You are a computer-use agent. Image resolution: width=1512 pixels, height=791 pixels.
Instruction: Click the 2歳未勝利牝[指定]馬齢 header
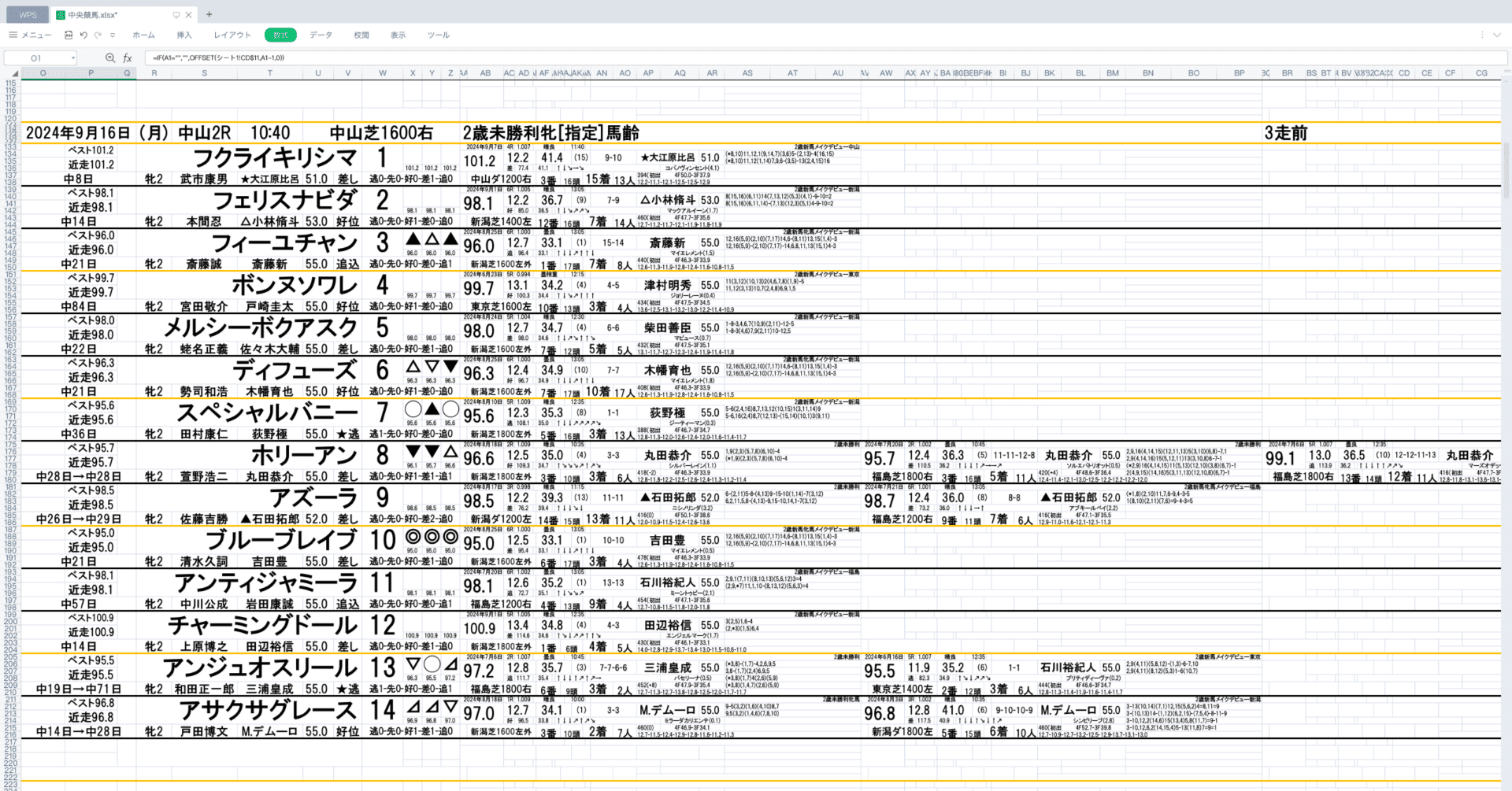(x=550, y=133)
